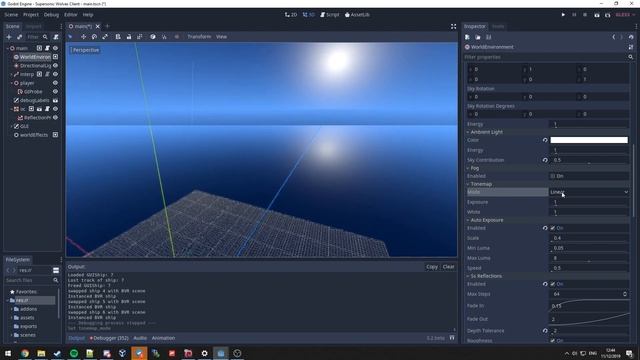Revert Ambient Light Color to default
This screenshot has height=360, width=640.
point(545,140)
